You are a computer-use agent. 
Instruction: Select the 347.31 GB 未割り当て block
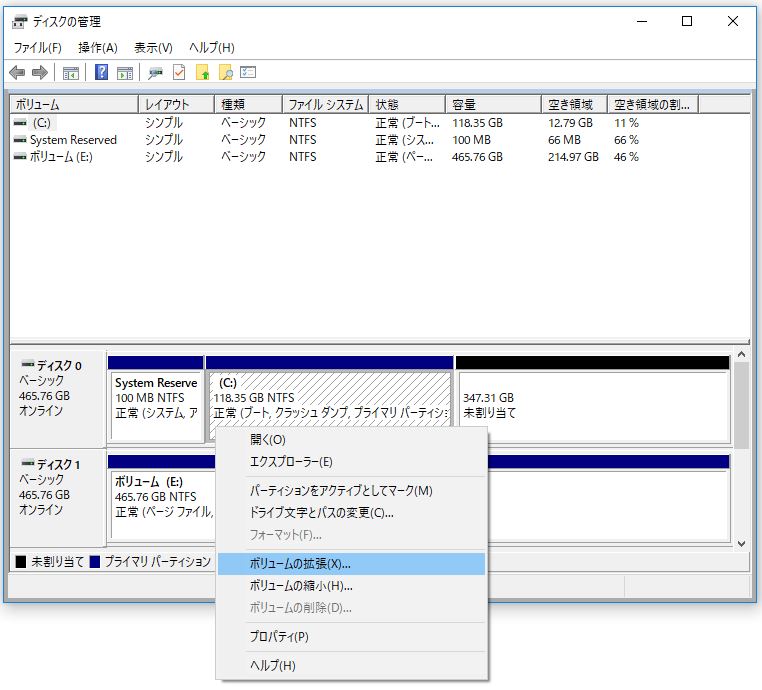coord(594,399)
